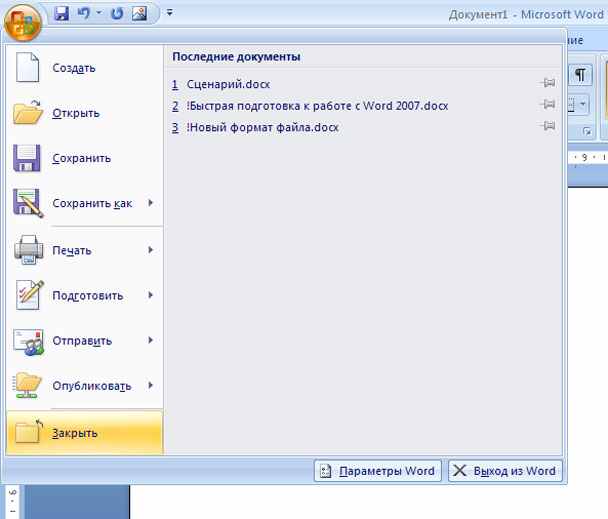
Task: Choose the highlighted Закрыть label
Action: 75,433
